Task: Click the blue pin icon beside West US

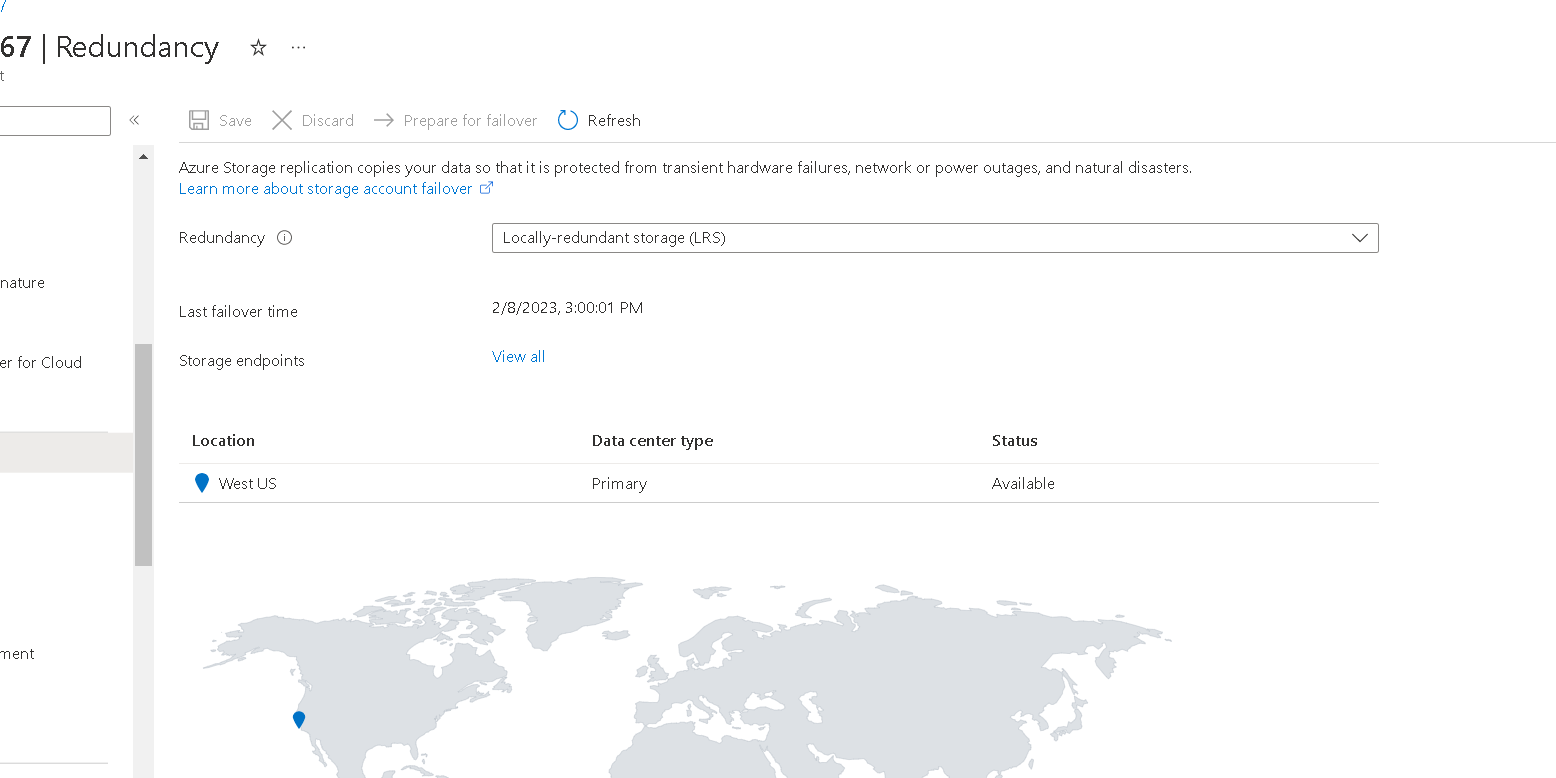Action: [202, 483]
